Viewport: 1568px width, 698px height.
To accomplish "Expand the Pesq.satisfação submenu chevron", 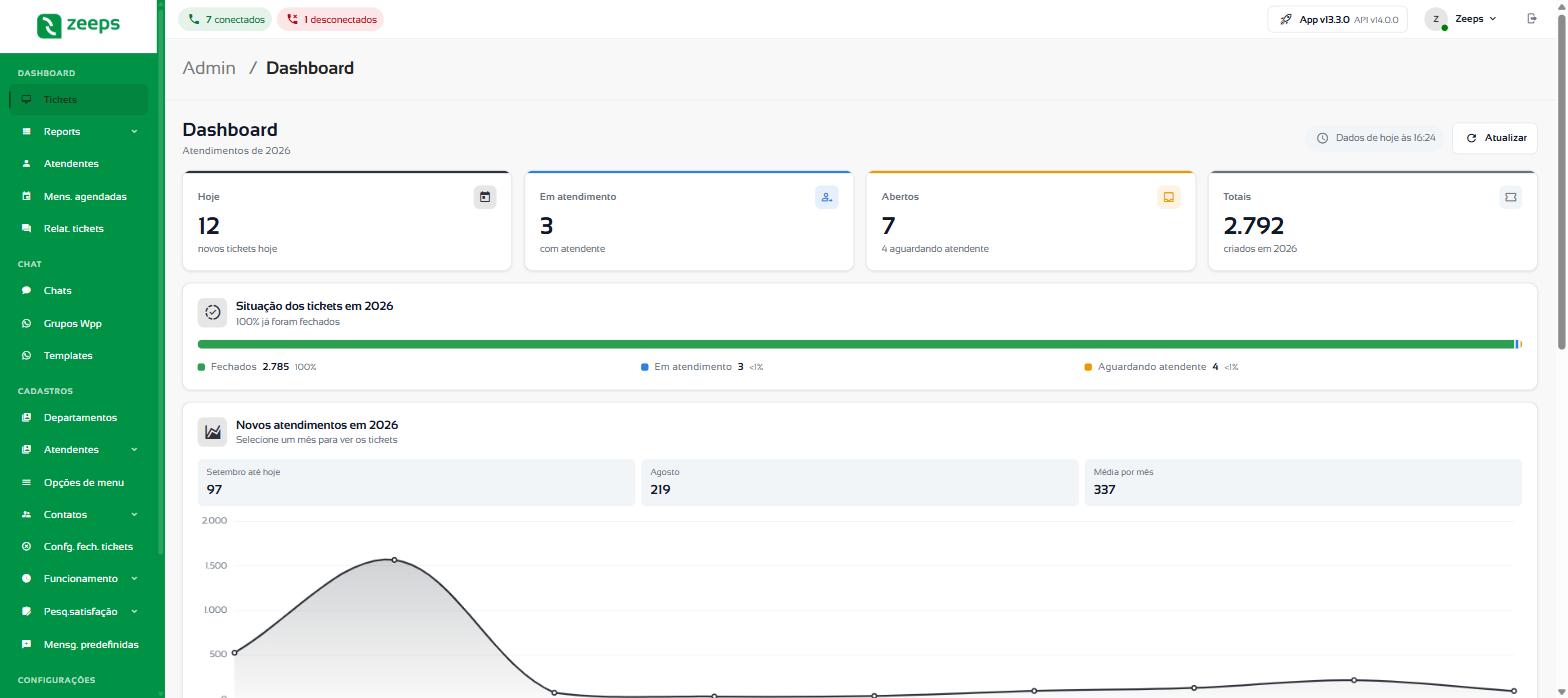I will coord(134,611).
